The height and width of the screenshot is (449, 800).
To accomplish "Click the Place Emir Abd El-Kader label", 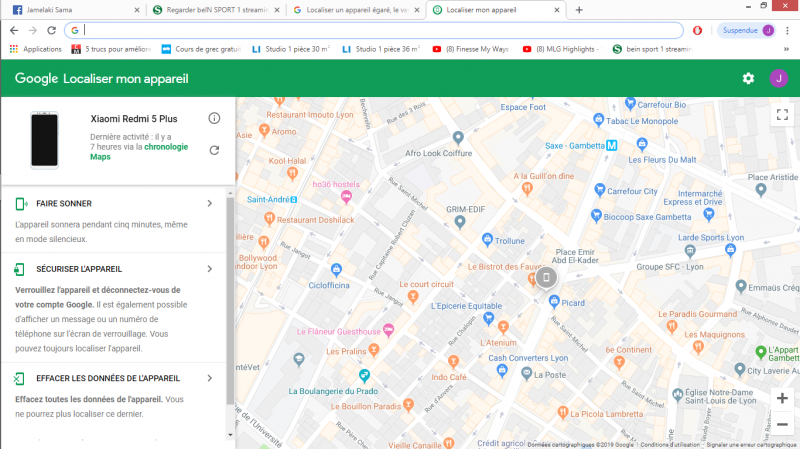I will click(575, 256).
